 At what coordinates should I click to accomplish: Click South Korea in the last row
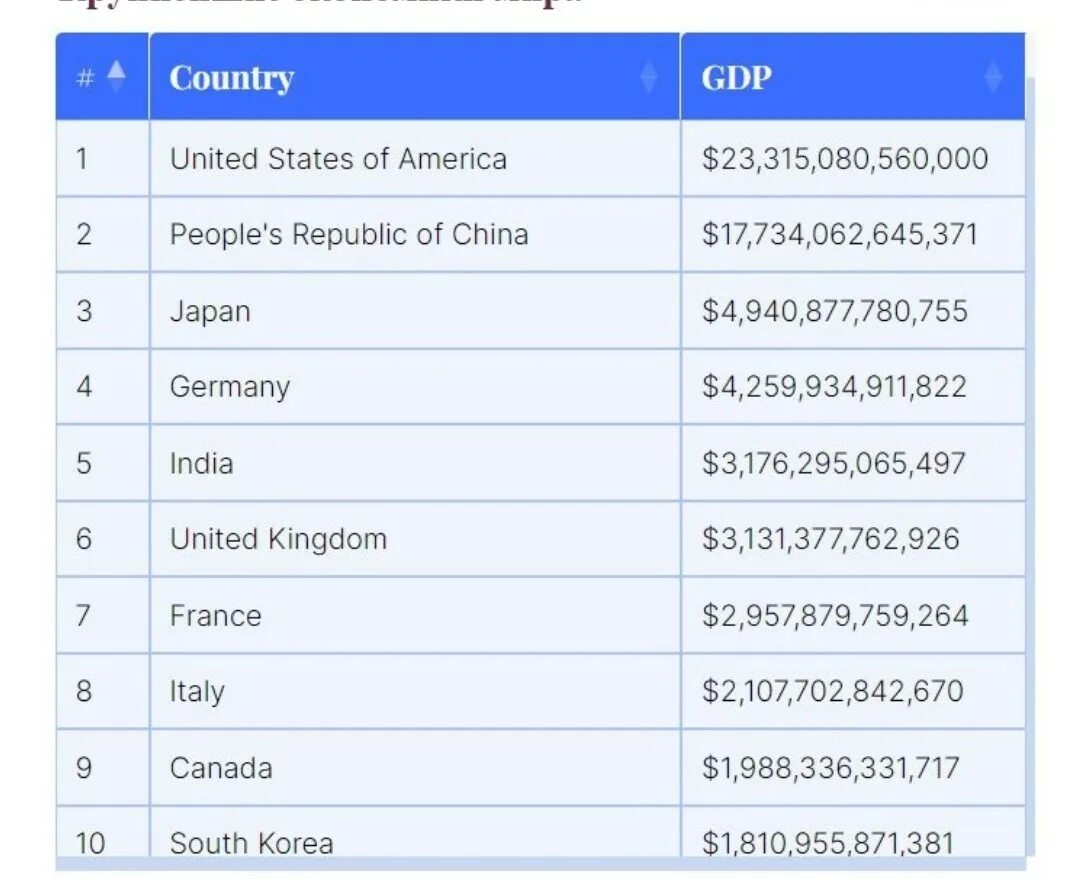click(251, 843)
